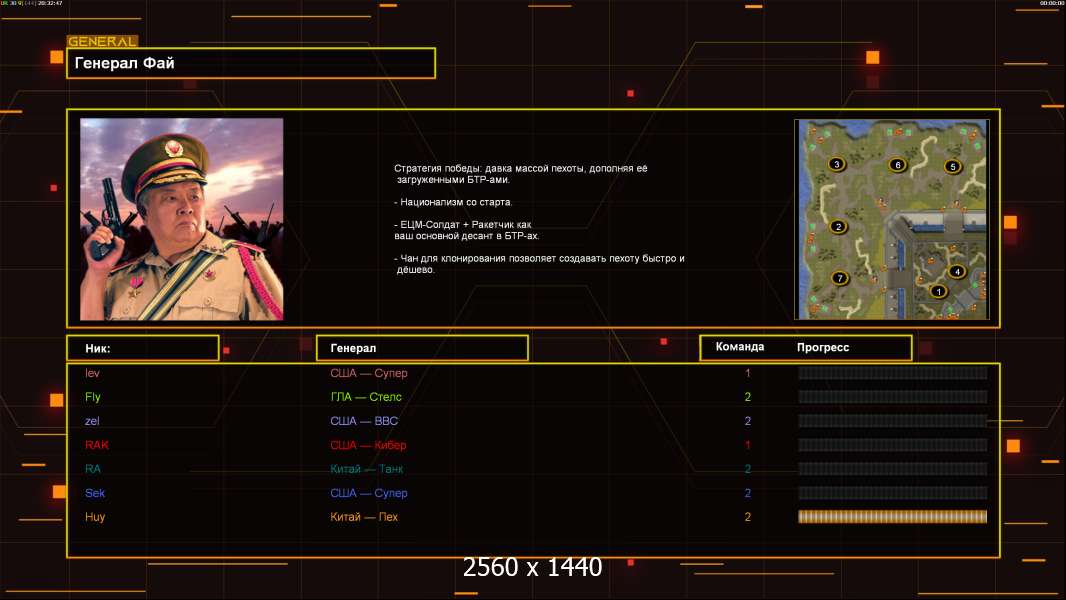Click the ГЛА — Стелс general entry
The height and width of the screenshot is (600, 1066).
[x=366, y=397]
